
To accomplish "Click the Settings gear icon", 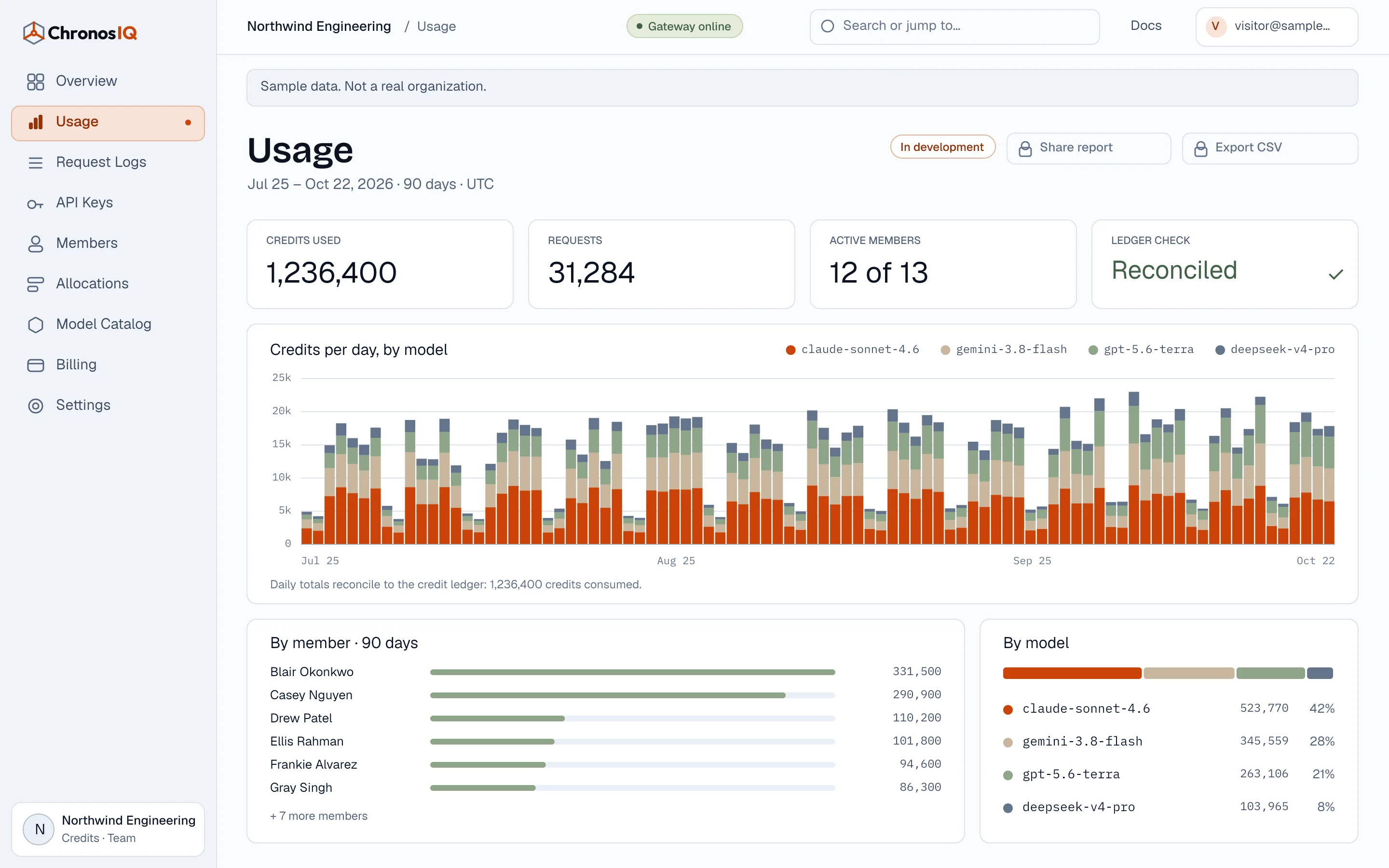I will pyautogui.click(x=36, y=406).
